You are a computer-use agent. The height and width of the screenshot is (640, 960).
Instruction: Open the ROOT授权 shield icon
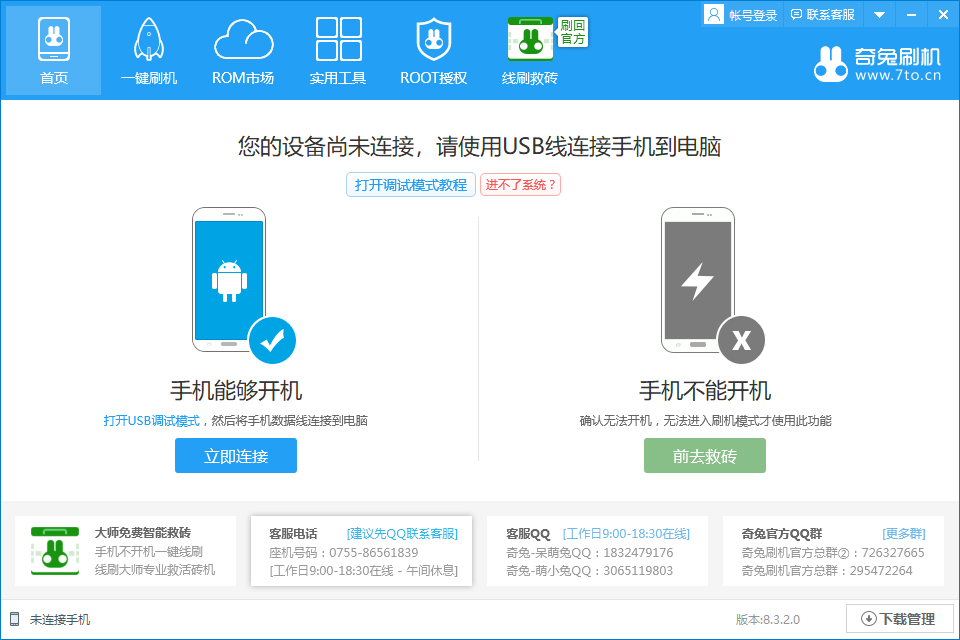tap(433, 38)
